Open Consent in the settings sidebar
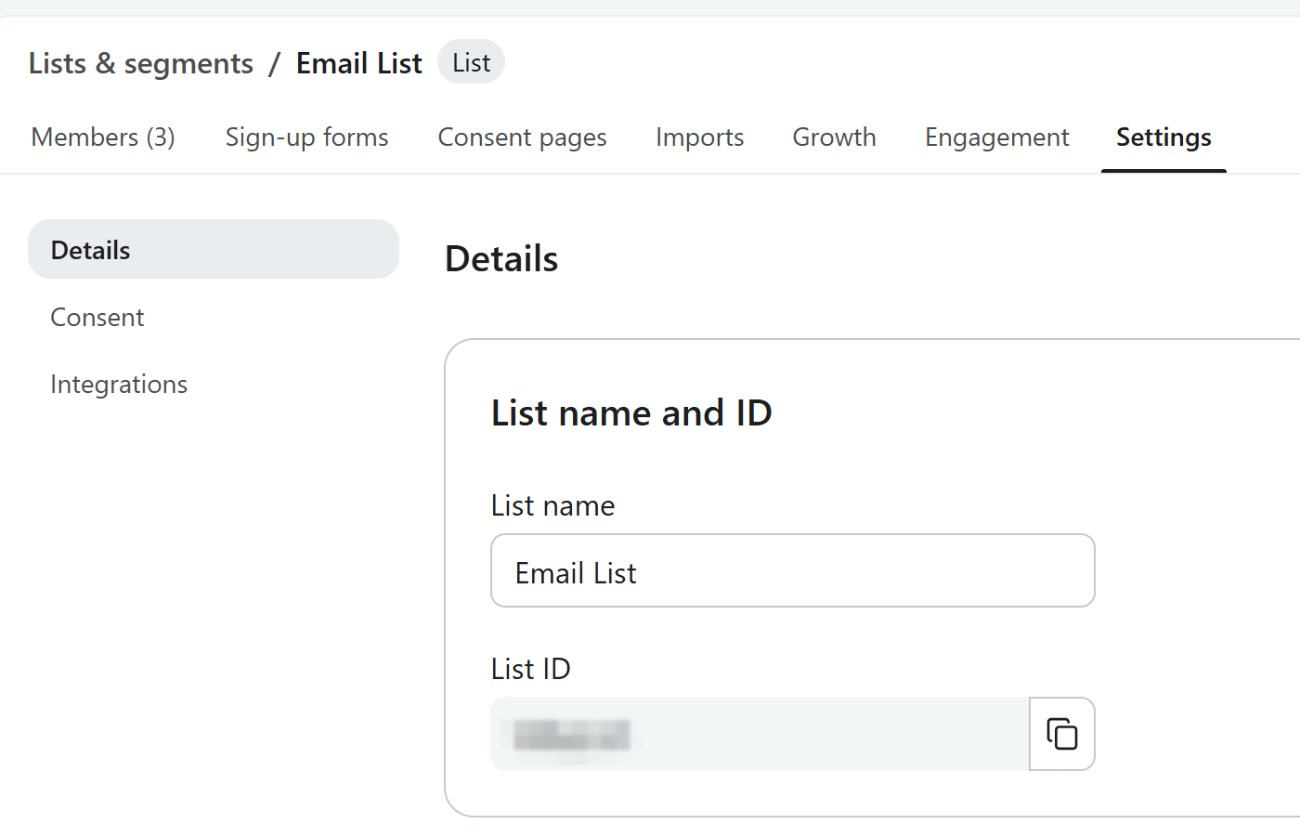The width and height of the screenshot is (1300, 837). point(97,317)
